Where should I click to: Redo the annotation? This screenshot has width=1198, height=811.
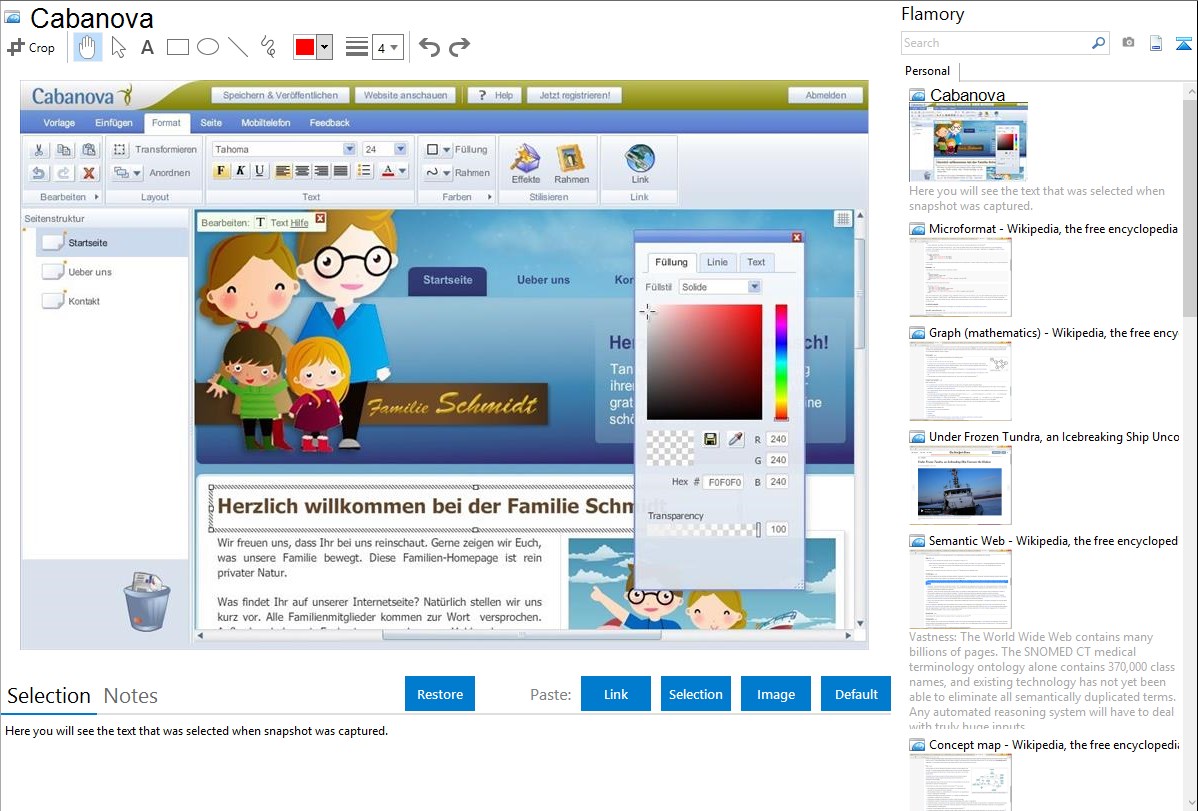coord(459,47)
